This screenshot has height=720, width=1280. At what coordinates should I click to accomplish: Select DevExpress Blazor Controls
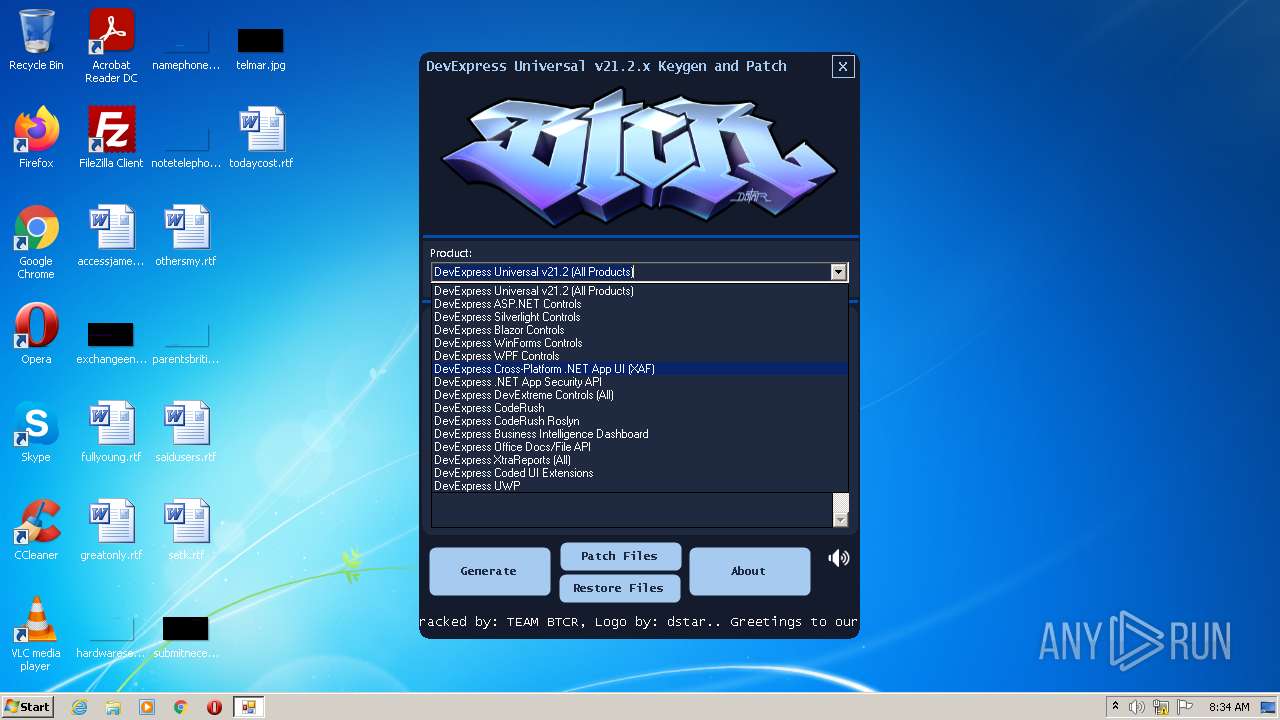[639, 330]
